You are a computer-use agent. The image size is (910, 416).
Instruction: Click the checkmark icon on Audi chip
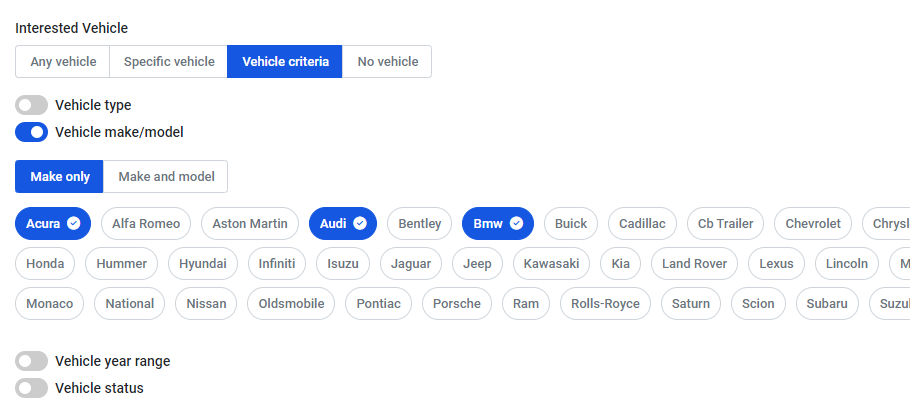pos(360,223)
